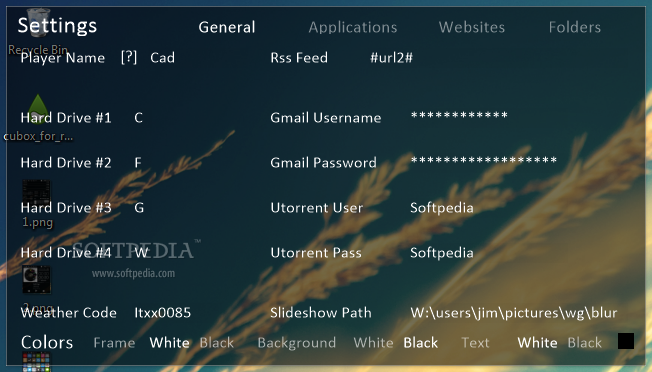The width and height of the screenshot is (652, 372).
Task: Click the Gmail Password label
Action: pyautogui.click(x=323, y=163)
